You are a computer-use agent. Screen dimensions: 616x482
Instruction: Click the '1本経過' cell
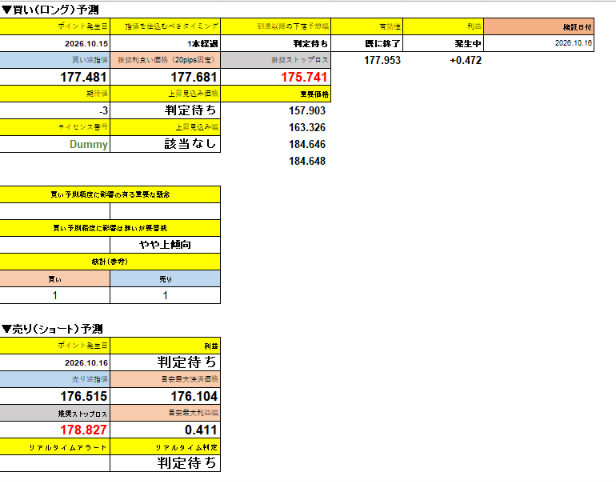165,43
